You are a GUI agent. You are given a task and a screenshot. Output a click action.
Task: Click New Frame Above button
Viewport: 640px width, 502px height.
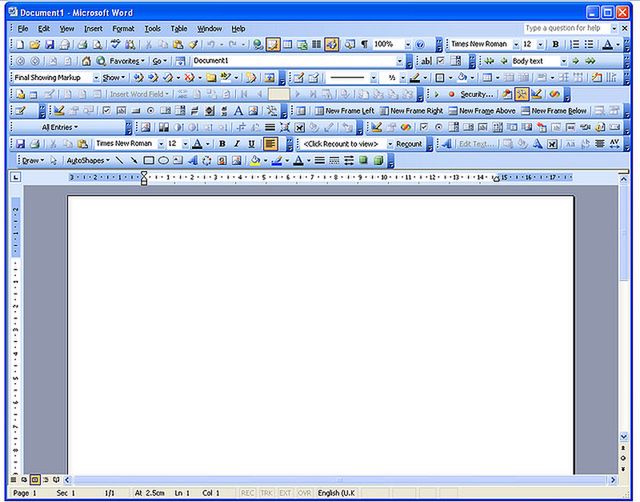(482, 111)
